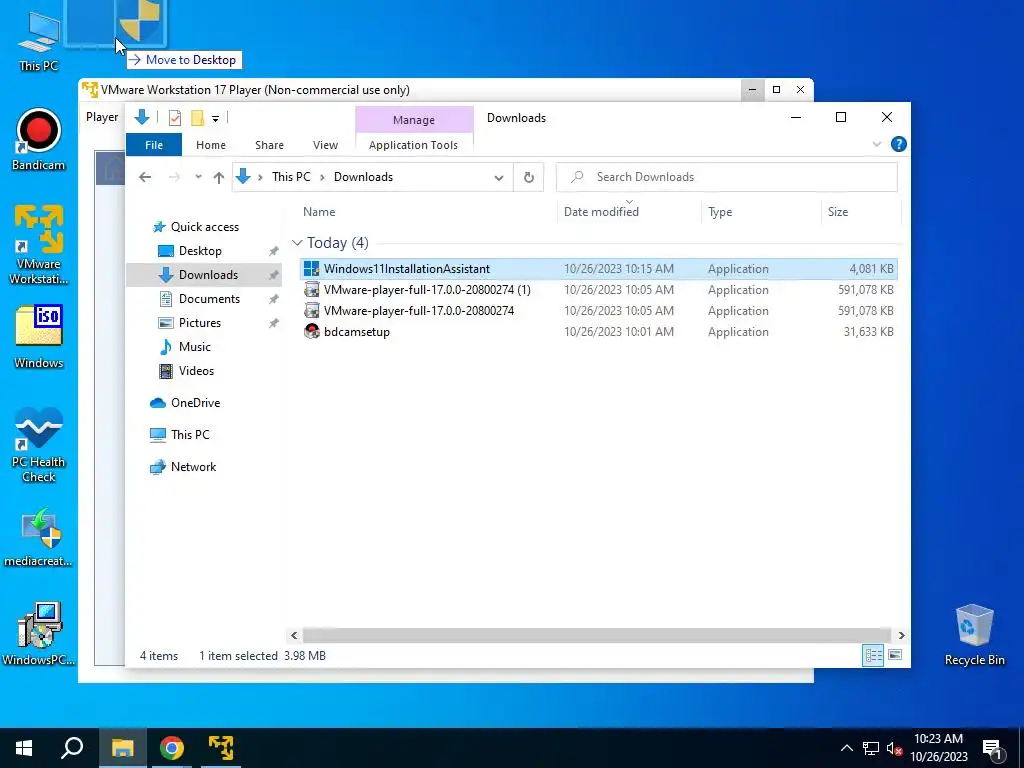Open the address bar history dropdown
The width and height of the screenshot is (1024, 768).
(x=499, y=177)
